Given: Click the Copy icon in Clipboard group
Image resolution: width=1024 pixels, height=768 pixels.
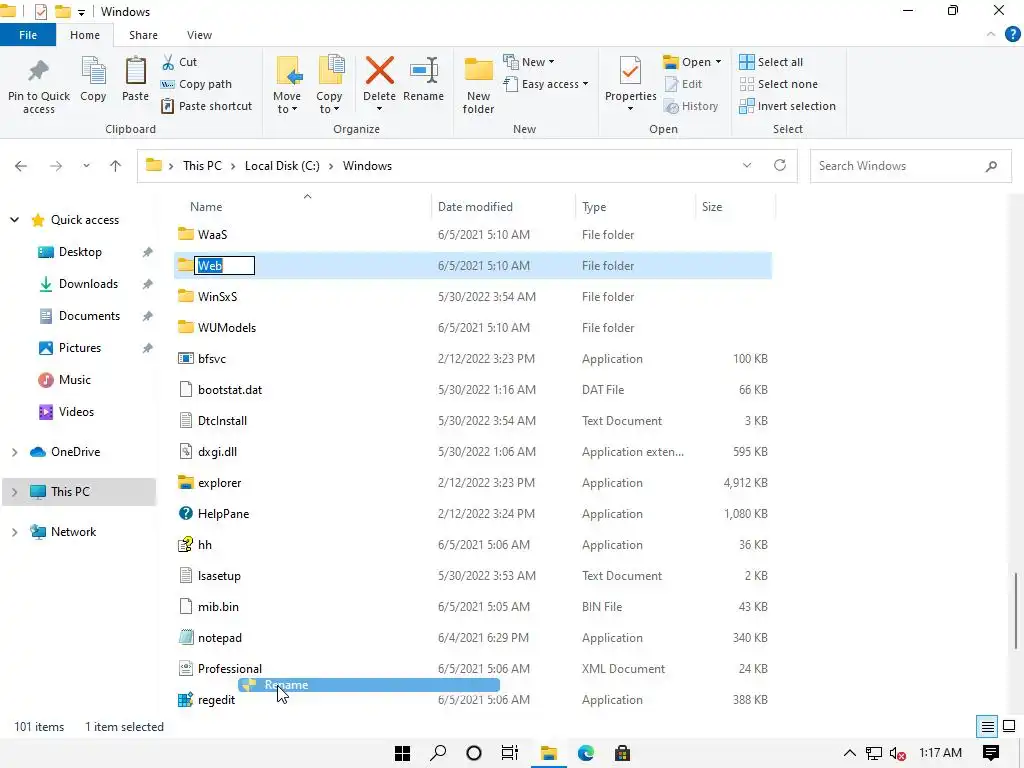Looking at the screenshot, I should (x=93, y=71).
